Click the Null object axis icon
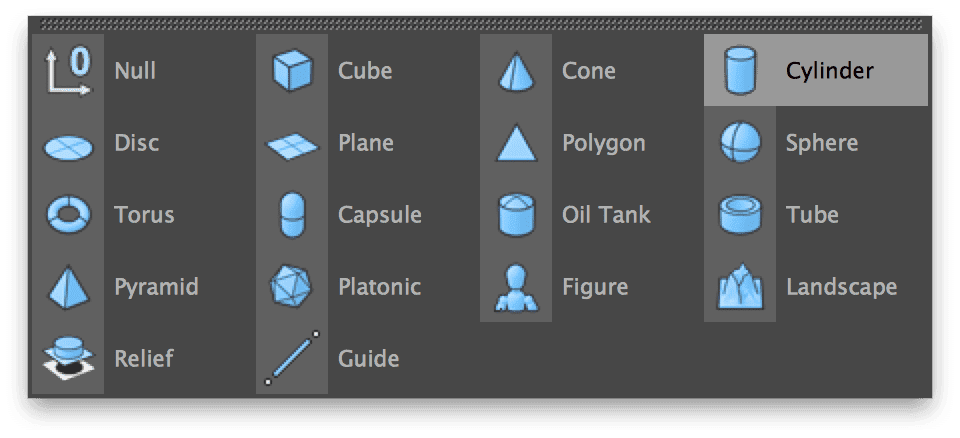Image resolution: width=960 pixels, height=438 pixels. point(68,71)
